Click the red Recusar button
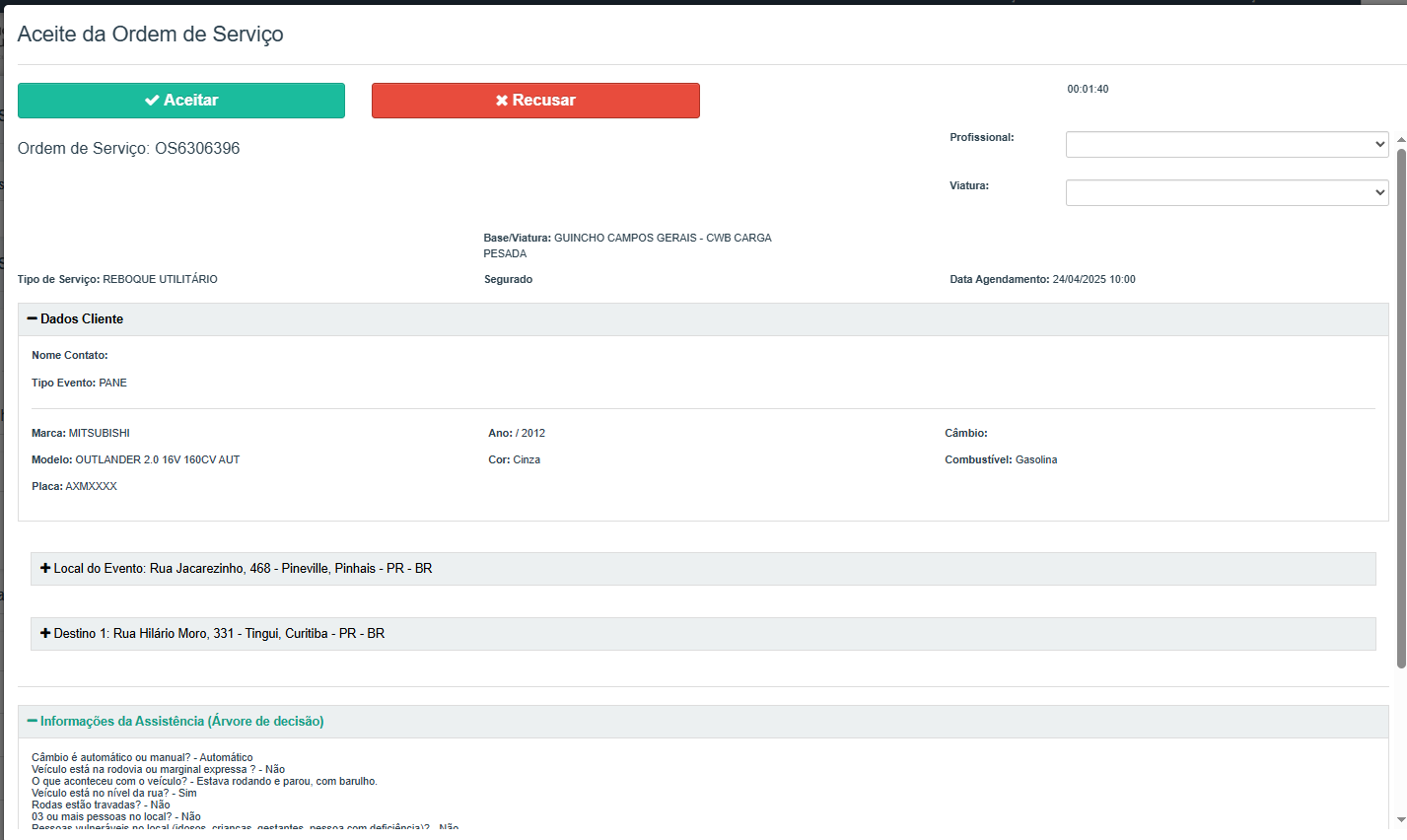 coord(535,101)
